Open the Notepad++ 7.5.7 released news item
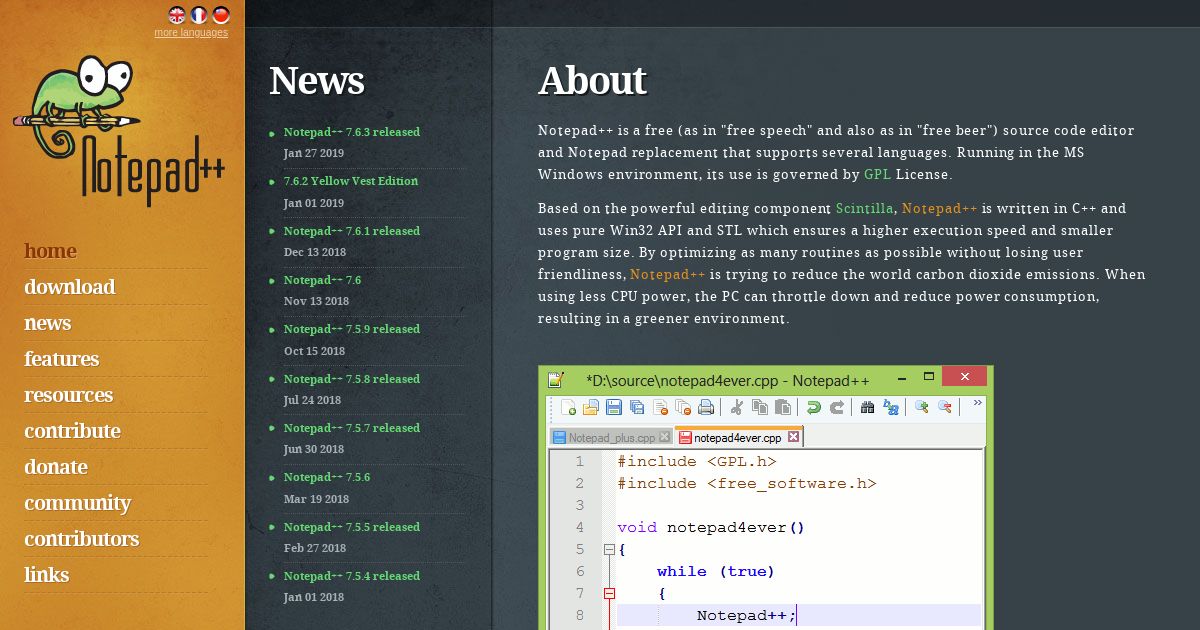This screenshot has width=1200, height=630. (352, 428)
